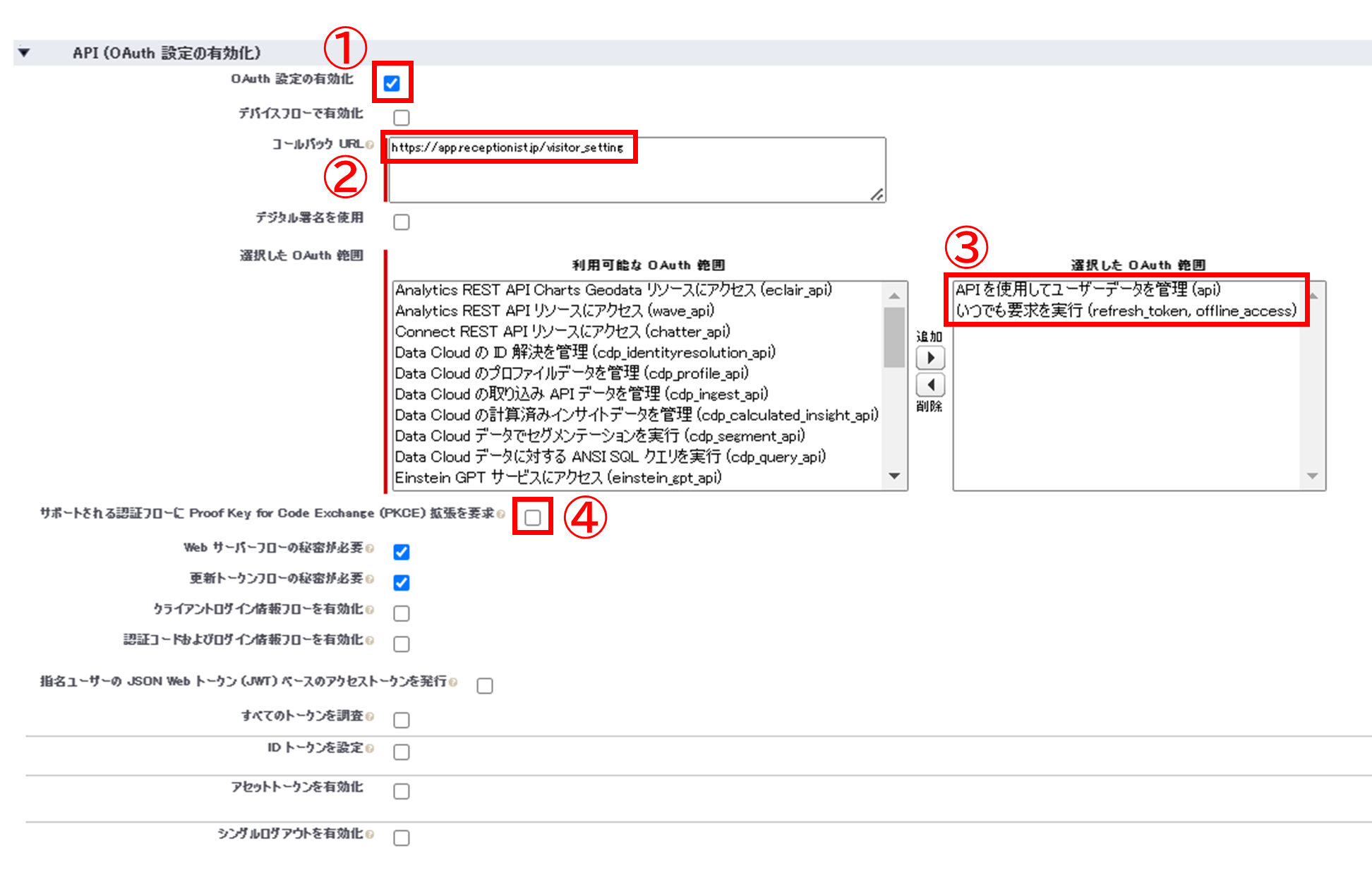Enable クライアントログイン情報フローを有効化 checkbox
The width and height of the screenshot is (1372, 873).
point(402,613)
